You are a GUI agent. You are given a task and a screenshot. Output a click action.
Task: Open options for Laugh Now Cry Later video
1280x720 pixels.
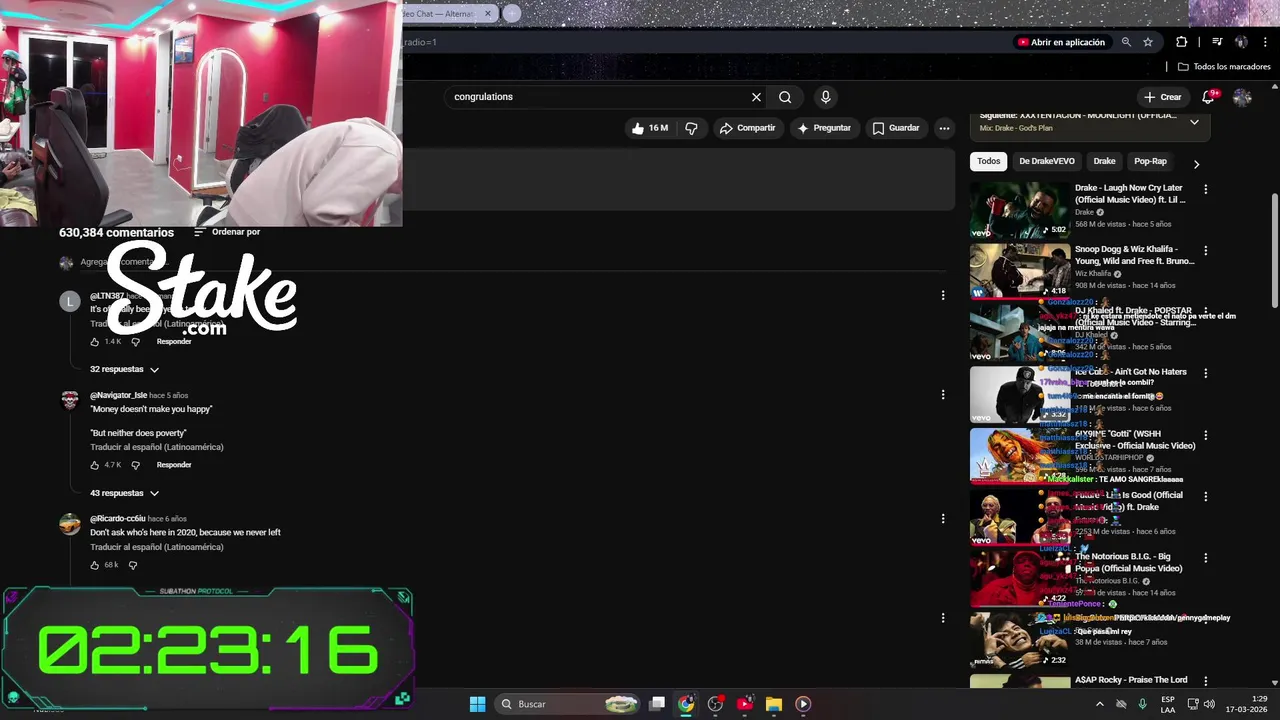(1205, 189)
